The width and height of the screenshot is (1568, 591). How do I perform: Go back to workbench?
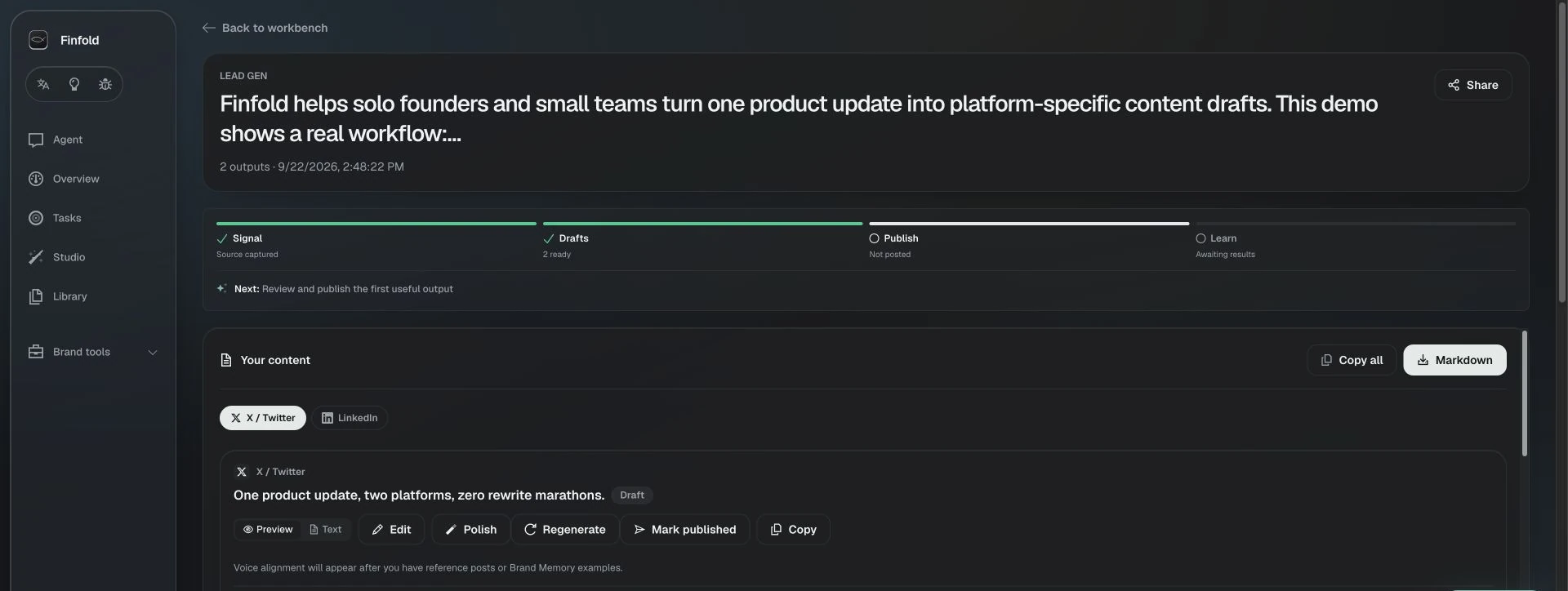[265, 28]
